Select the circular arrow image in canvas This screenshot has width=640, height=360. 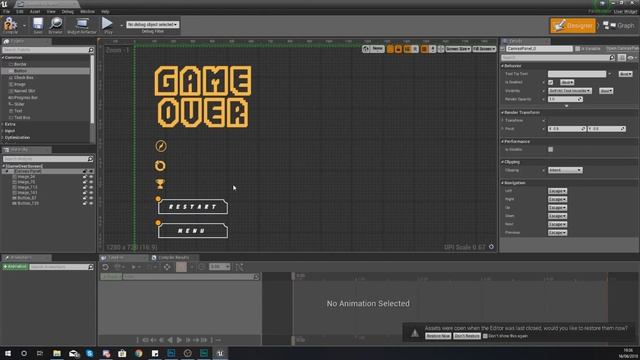[160, 165]
